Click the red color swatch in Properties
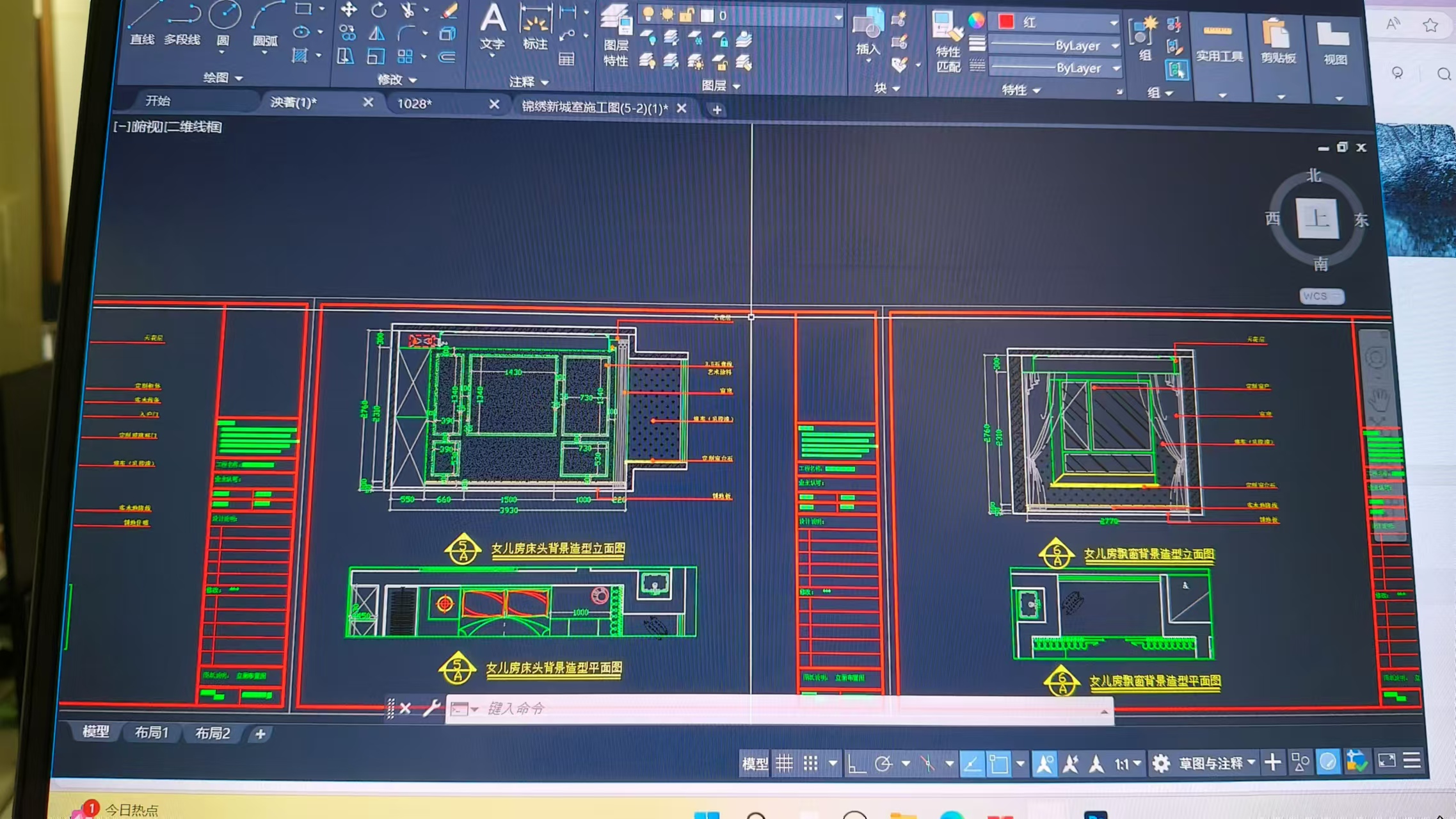The width and height of the screenshot is (1456, 819). point(1006,22)
